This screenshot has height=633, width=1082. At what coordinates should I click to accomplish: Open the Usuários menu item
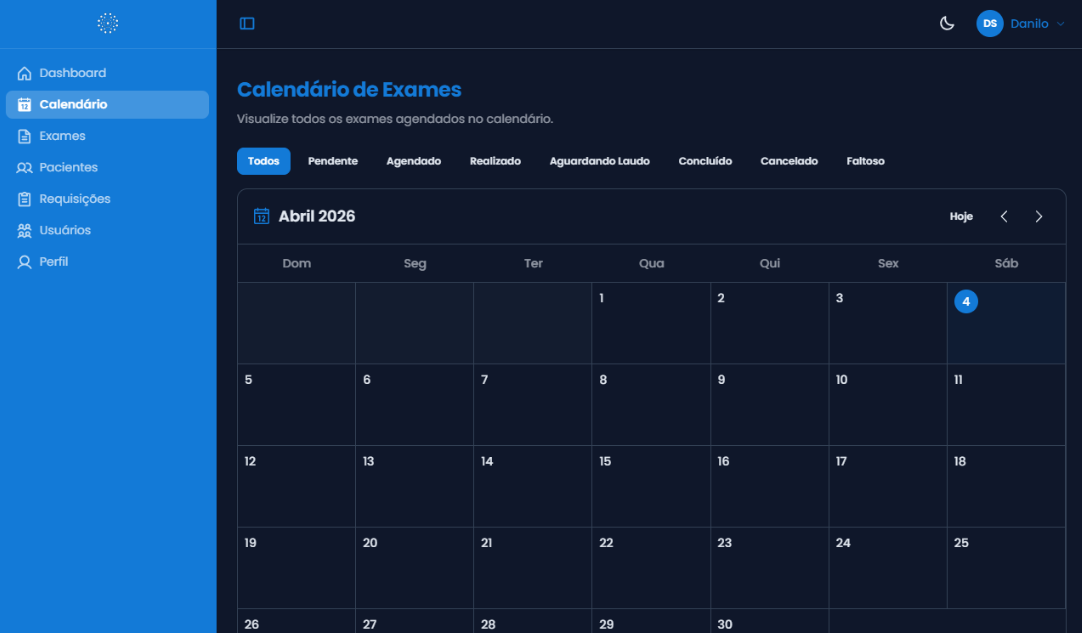pyautogui.click(x=108, y=231)
